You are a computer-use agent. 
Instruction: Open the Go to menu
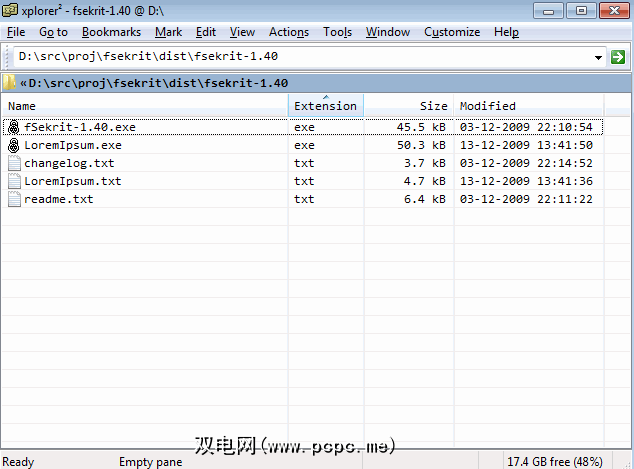(x=53, y=32)
